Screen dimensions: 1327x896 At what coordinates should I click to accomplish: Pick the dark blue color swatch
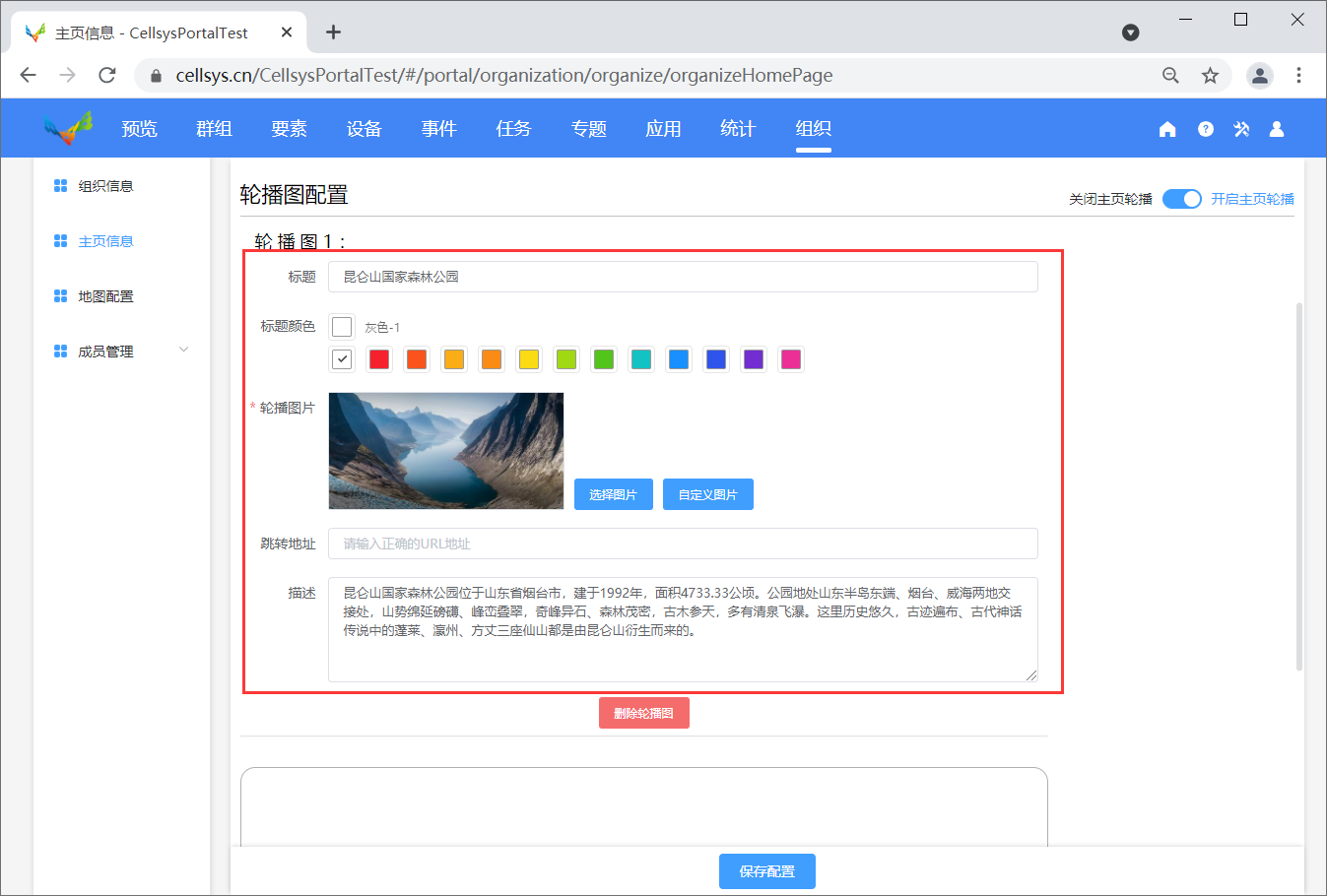(x=716, y=359)
